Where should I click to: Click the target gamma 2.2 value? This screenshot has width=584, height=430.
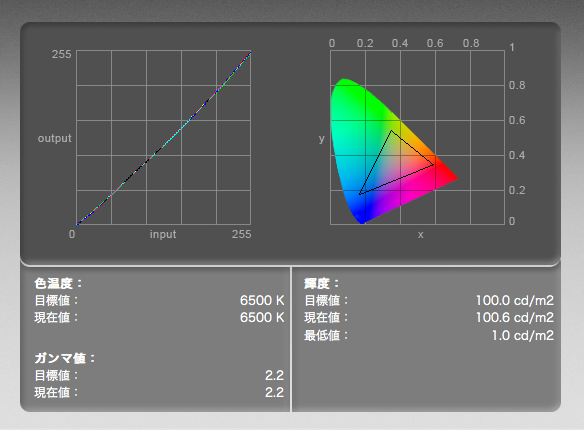pyautogui.click(x=274, y=375)
